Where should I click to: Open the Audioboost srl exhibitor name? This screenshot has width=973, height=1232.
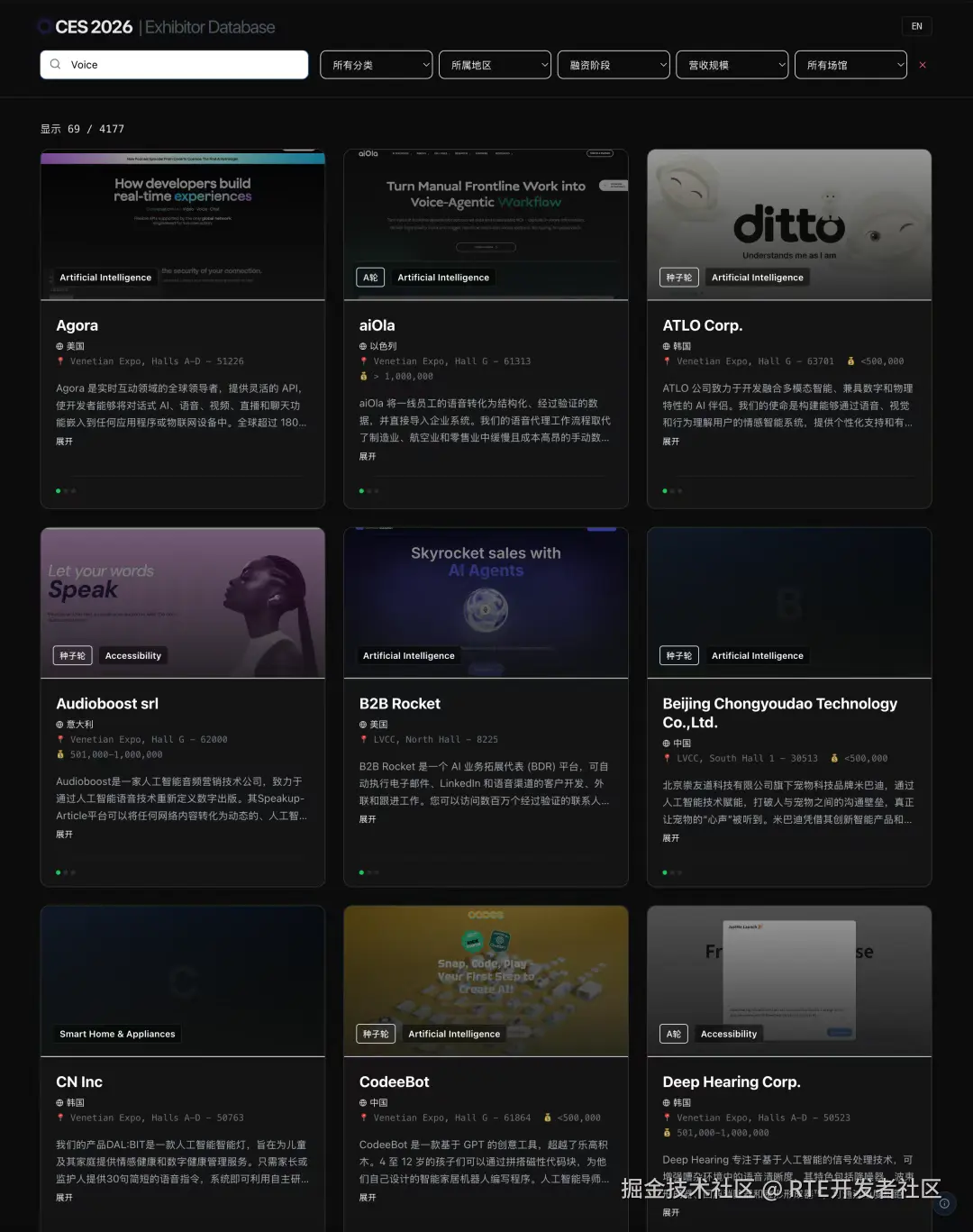click(x=107, y=704)
